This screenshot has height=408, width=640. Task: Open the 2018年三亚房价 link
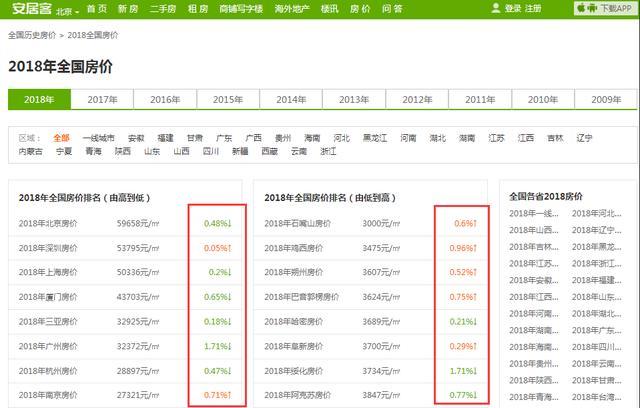click(x=48, y=322)
